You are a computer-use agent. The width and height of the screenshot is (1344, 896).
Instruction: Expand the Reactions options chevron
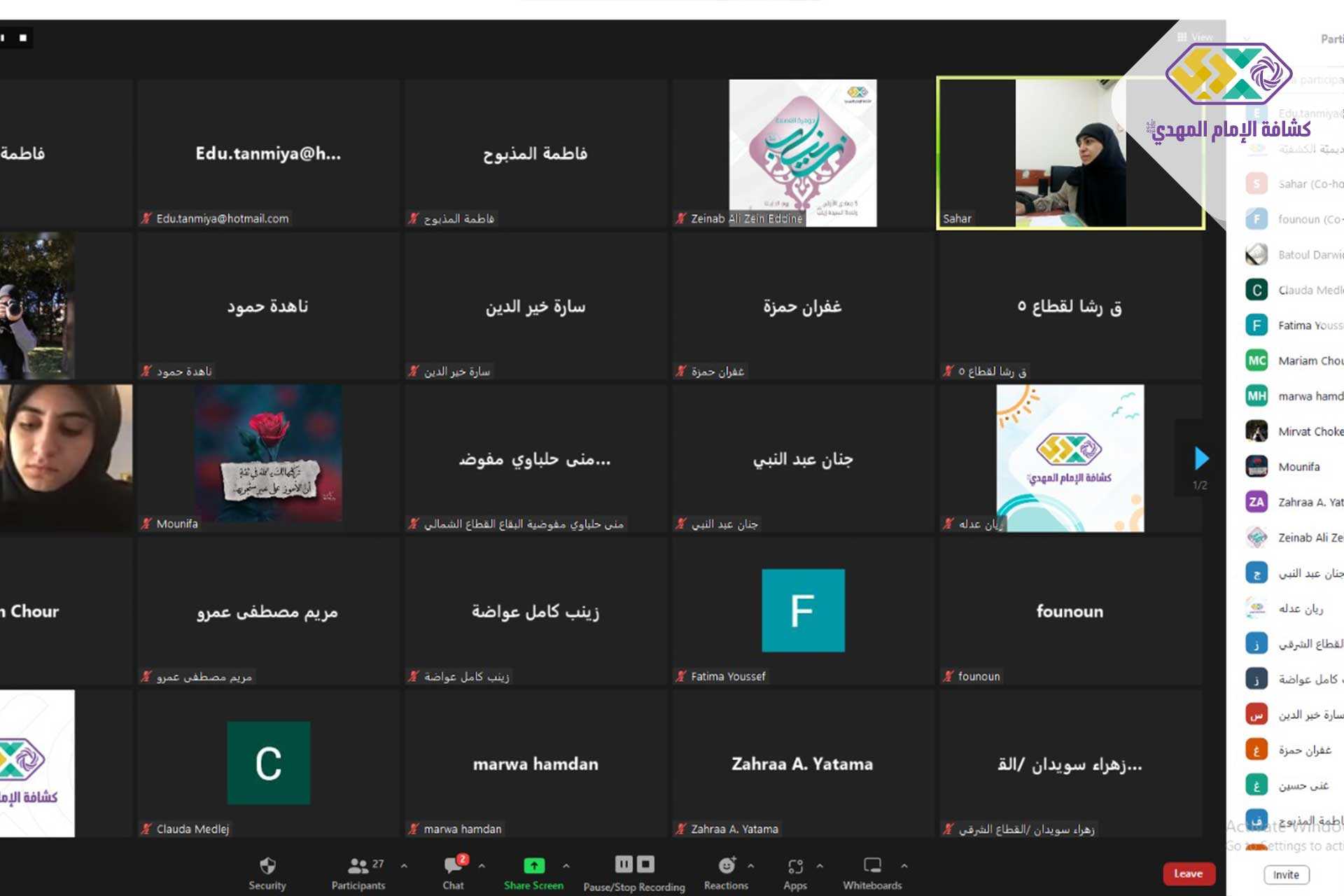tap(750, 866)
